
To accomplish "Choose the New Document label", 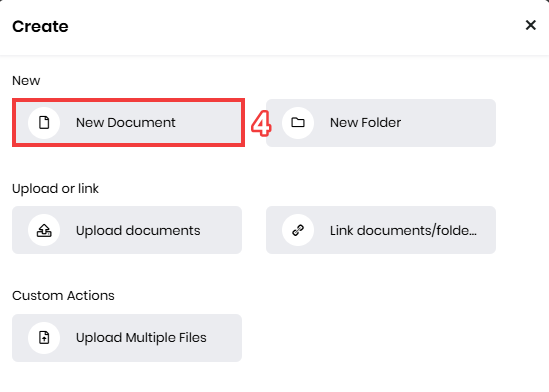I will pyautogui.click(x=126, y=123).
